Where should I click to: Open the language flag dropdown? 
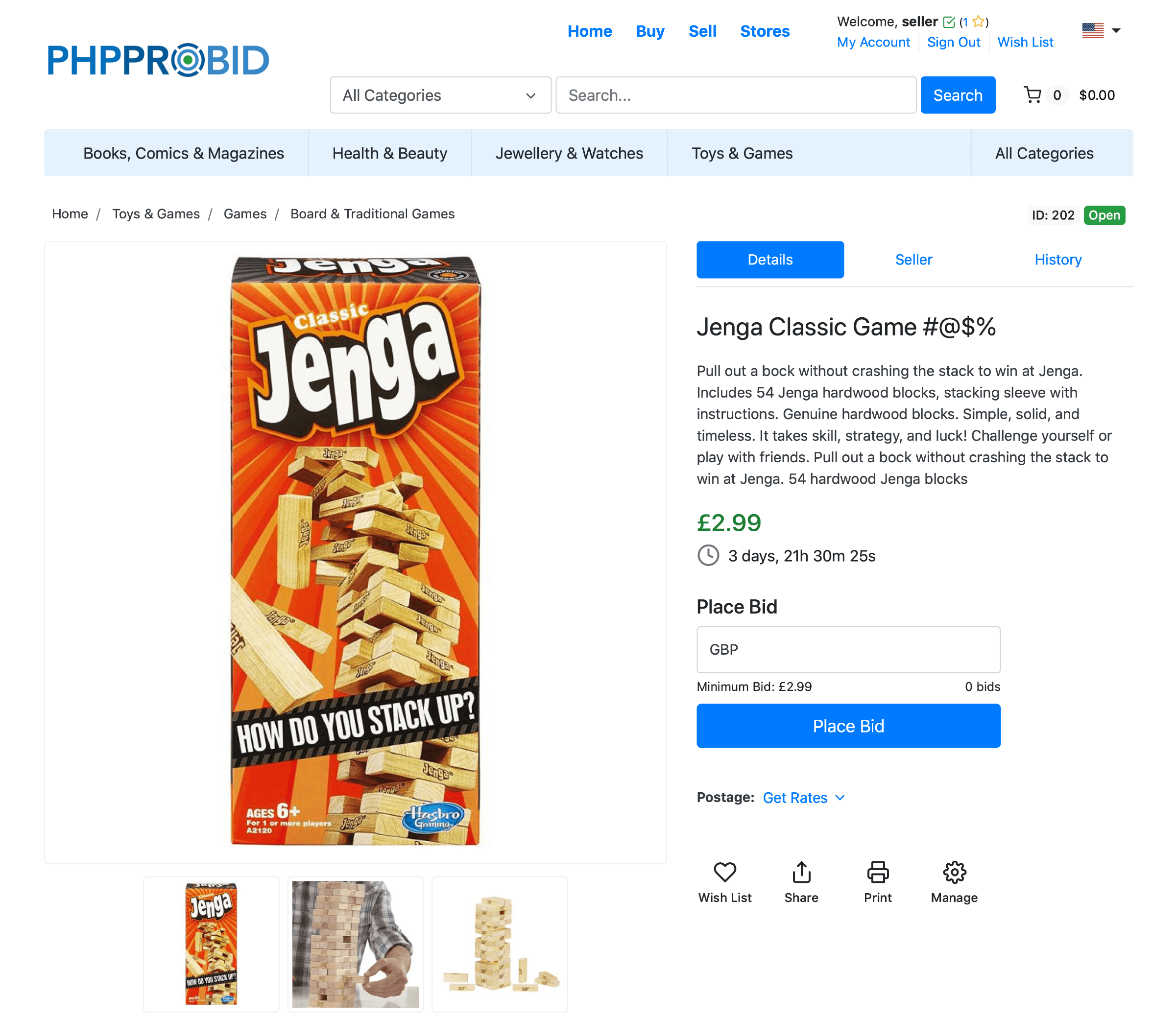tap(1101, 30)
